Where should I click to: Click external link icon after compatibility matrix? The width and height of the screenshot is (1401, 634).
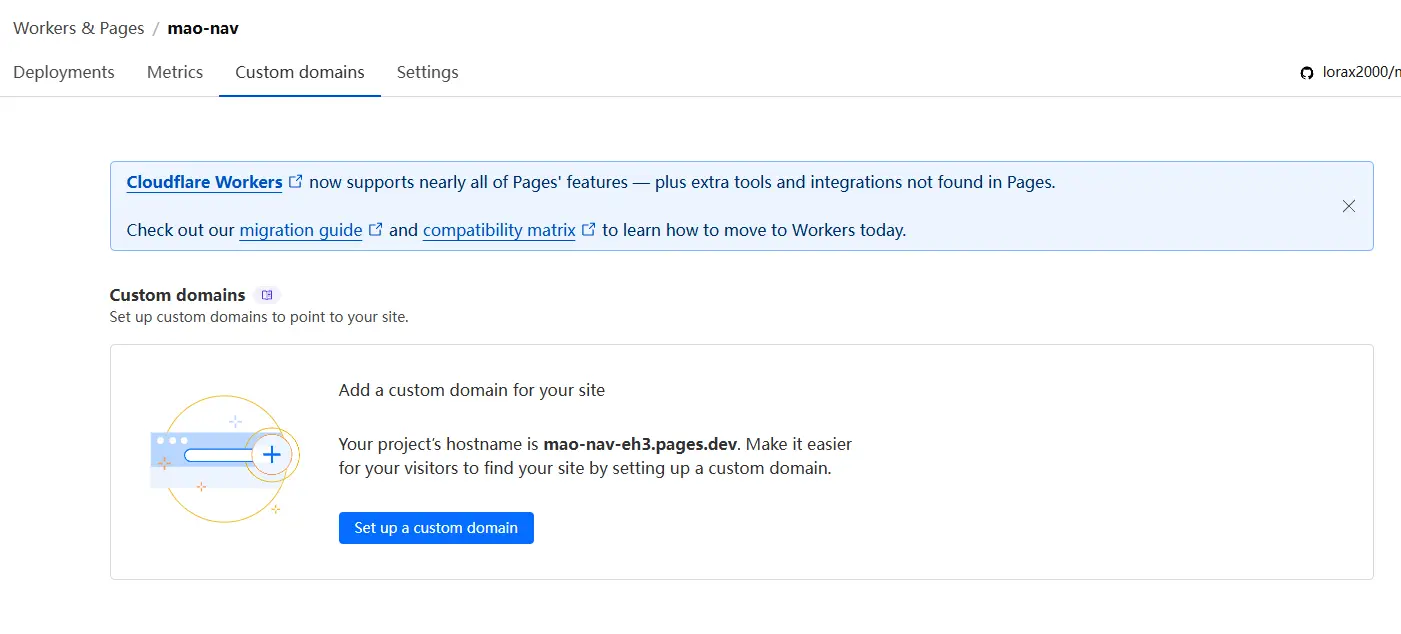tap(589, 229)
